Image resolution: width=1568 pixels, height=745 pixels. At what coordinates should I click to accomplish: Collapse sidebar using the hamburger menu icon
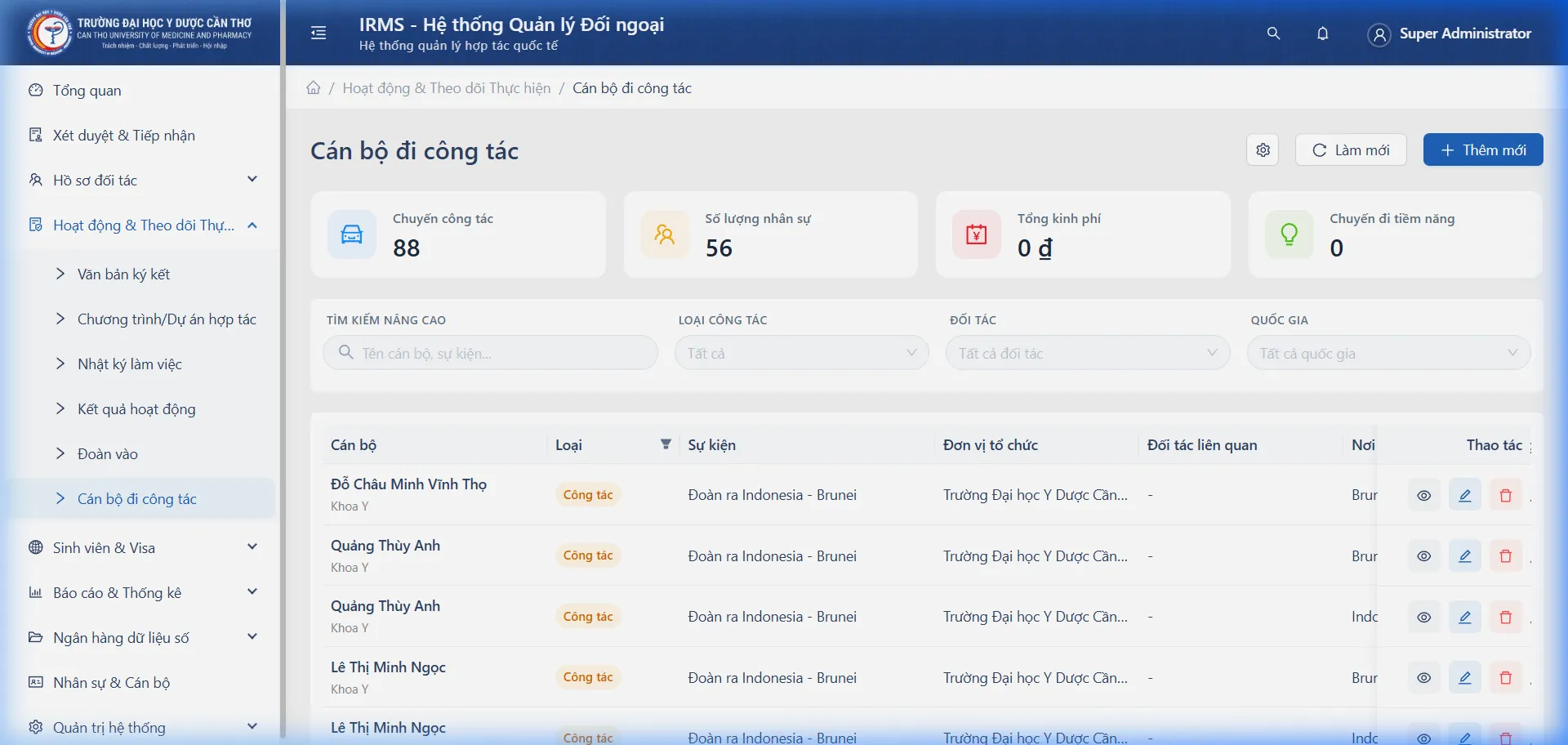pos(318,33)
